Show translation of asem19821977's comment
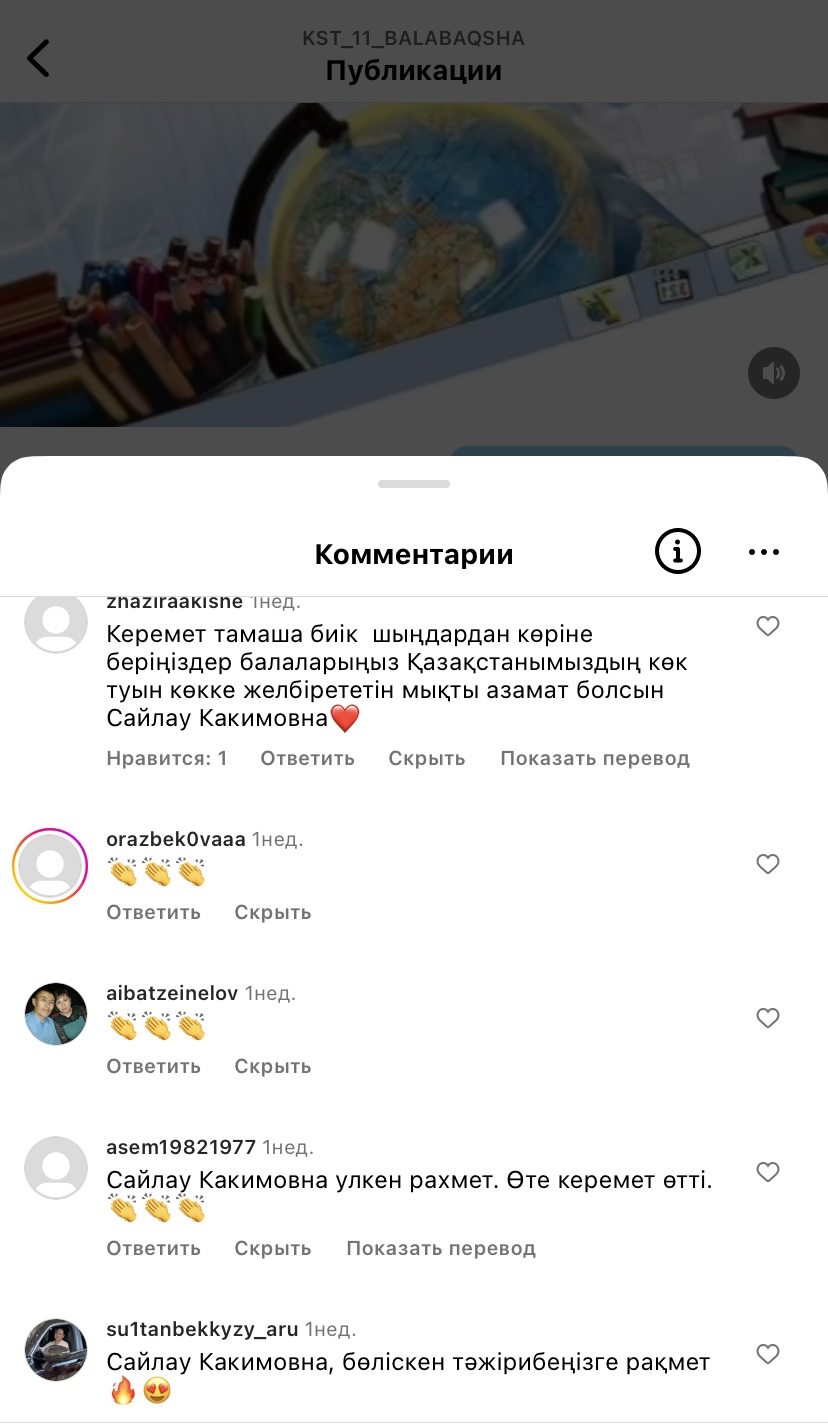 (441, 1248)
